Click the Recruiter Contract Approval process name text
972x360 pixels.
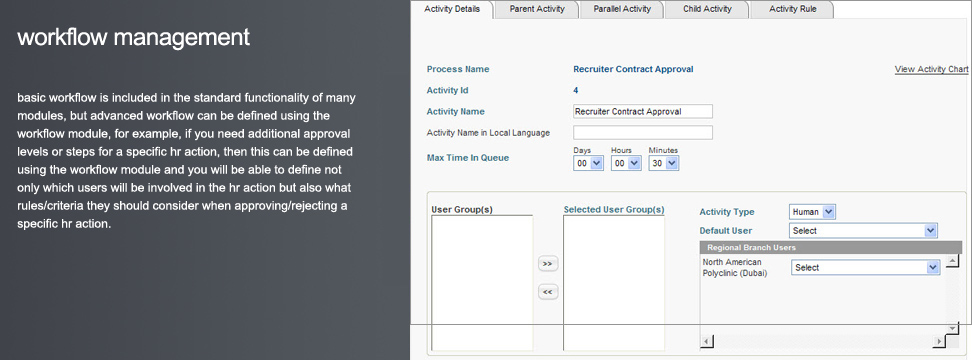pyautogui.click(x=633, y=69)
